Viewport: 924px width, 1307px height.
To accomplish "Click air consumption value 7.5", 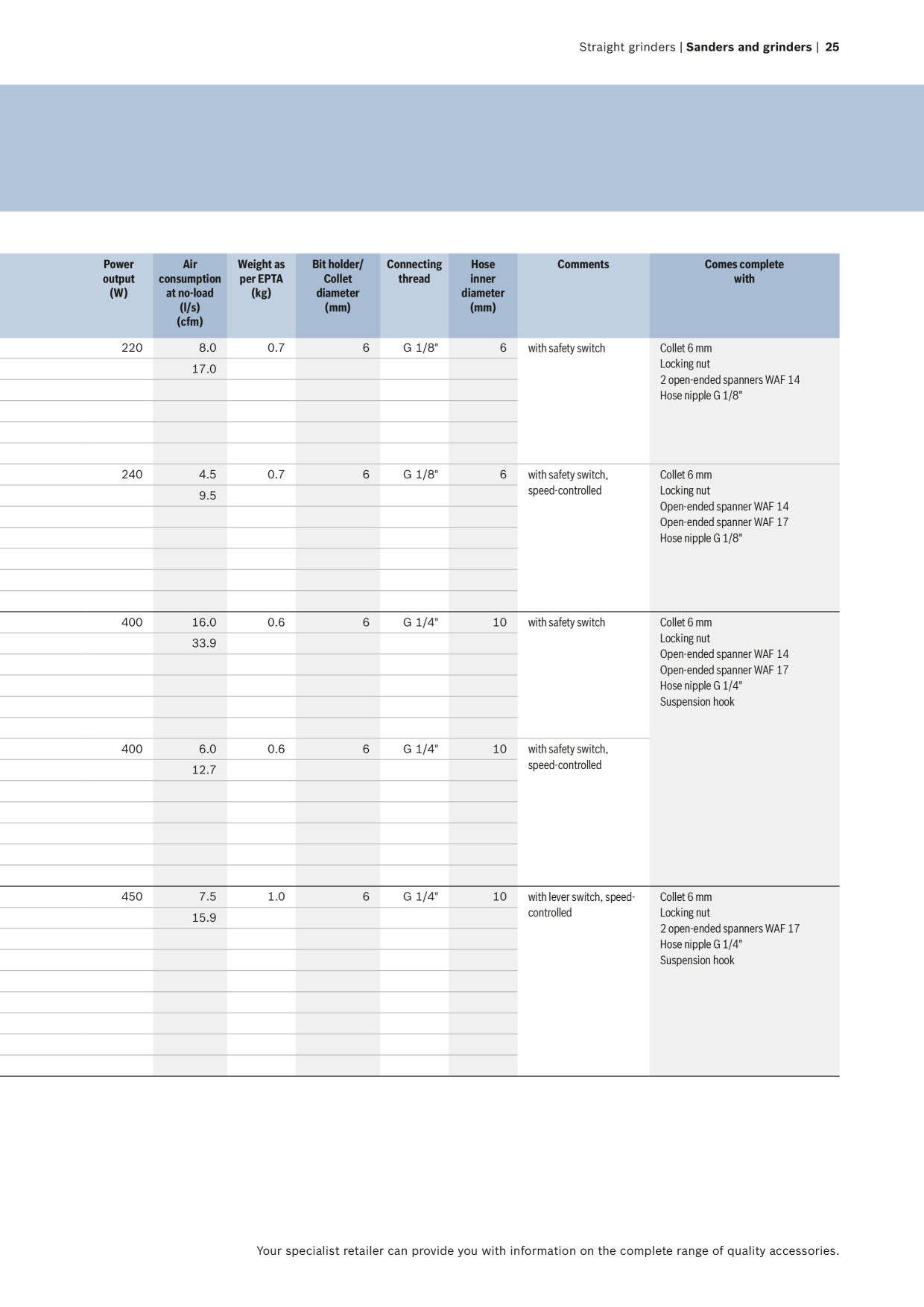I will click(207, 896).
